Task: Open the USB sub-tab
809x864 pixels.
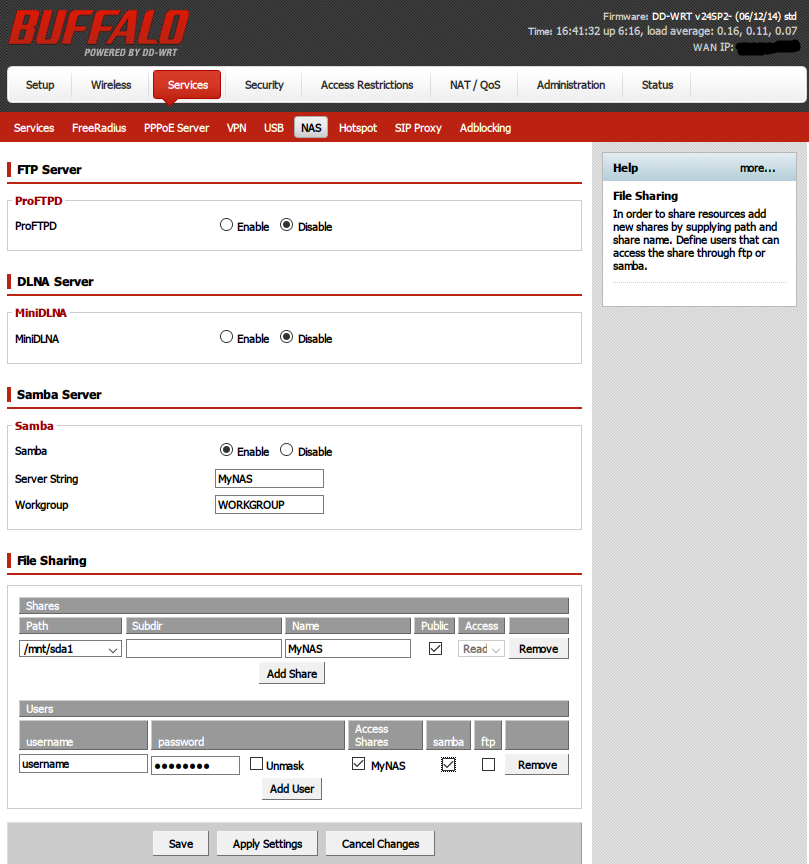Action: click(274, 128)
